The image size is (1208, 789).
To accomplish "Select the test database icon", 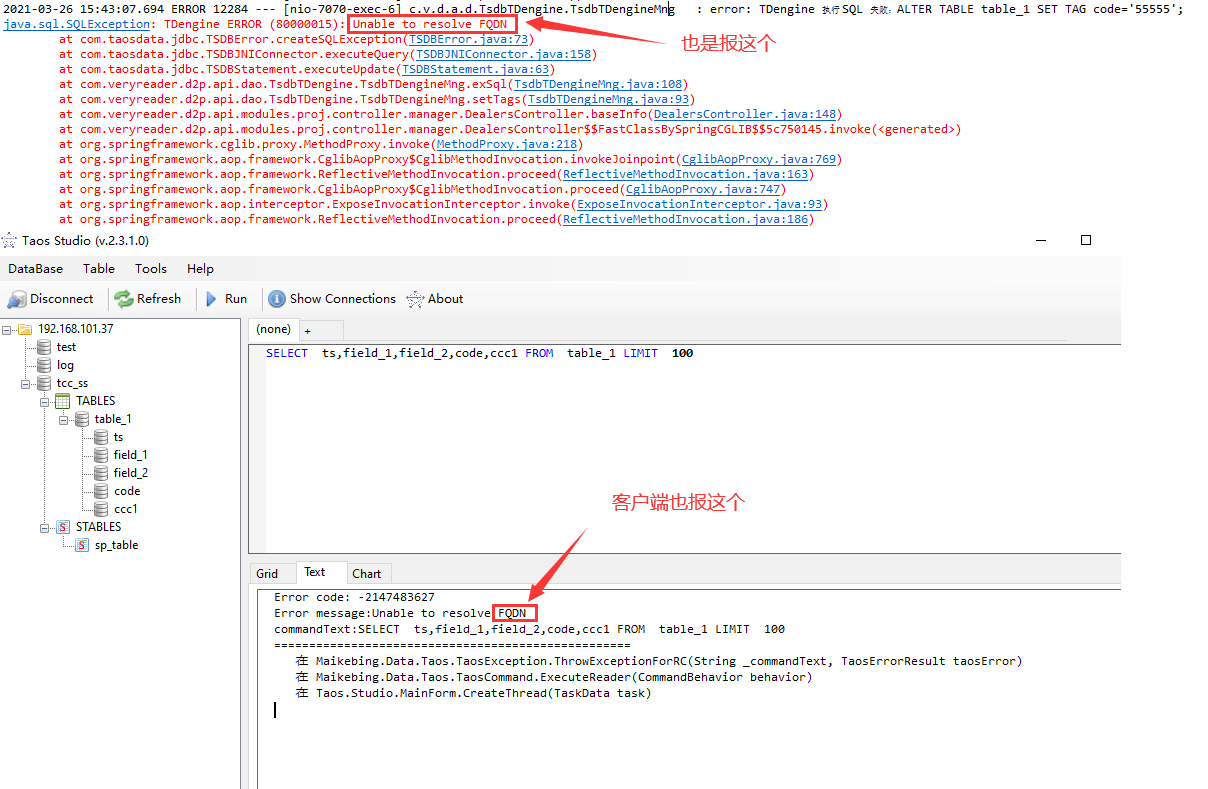I will (44, 346).
